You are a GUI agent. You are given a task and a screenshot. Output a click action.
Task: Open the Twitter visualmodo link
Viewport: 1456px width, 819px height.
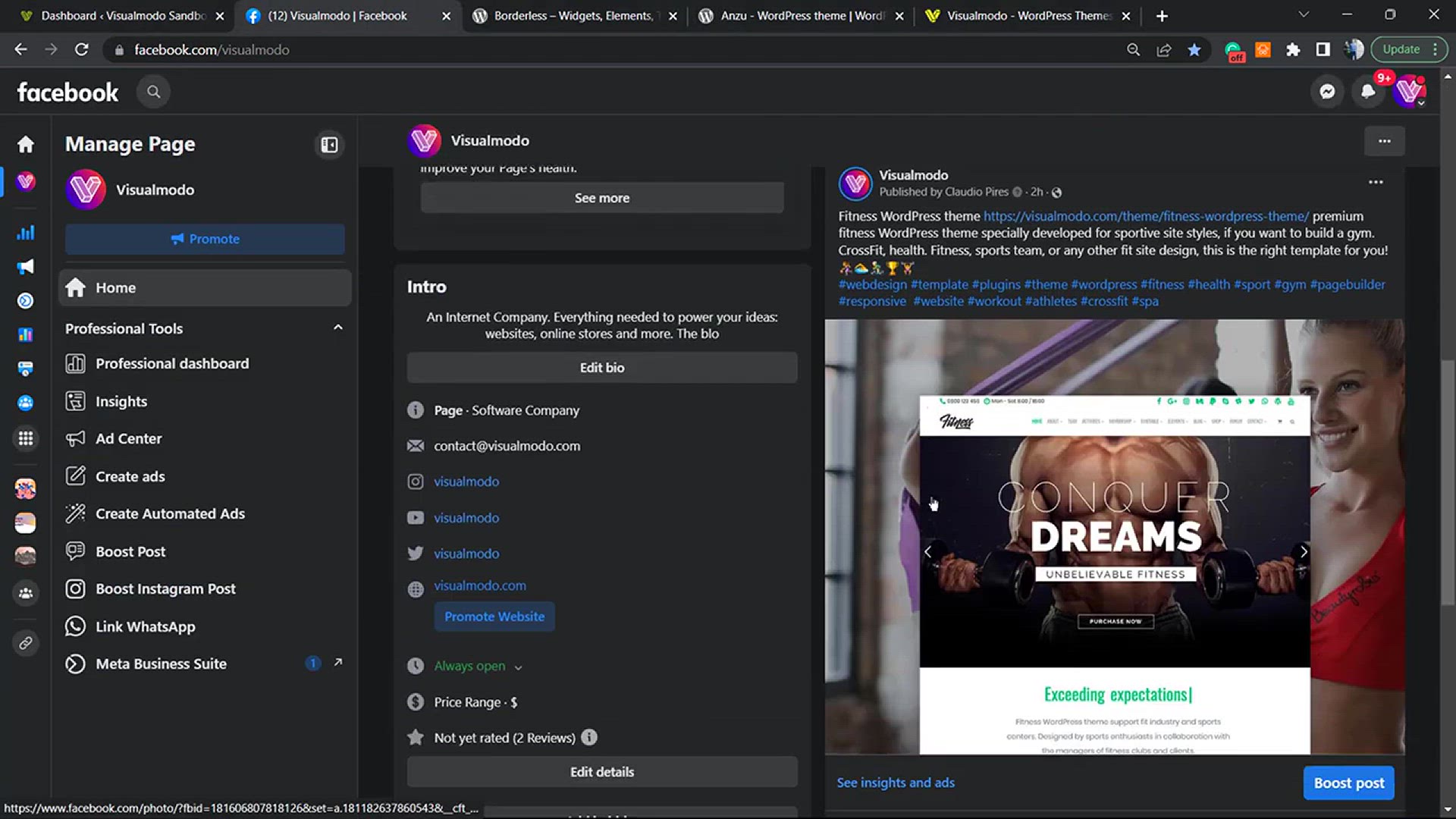[466, 554]
